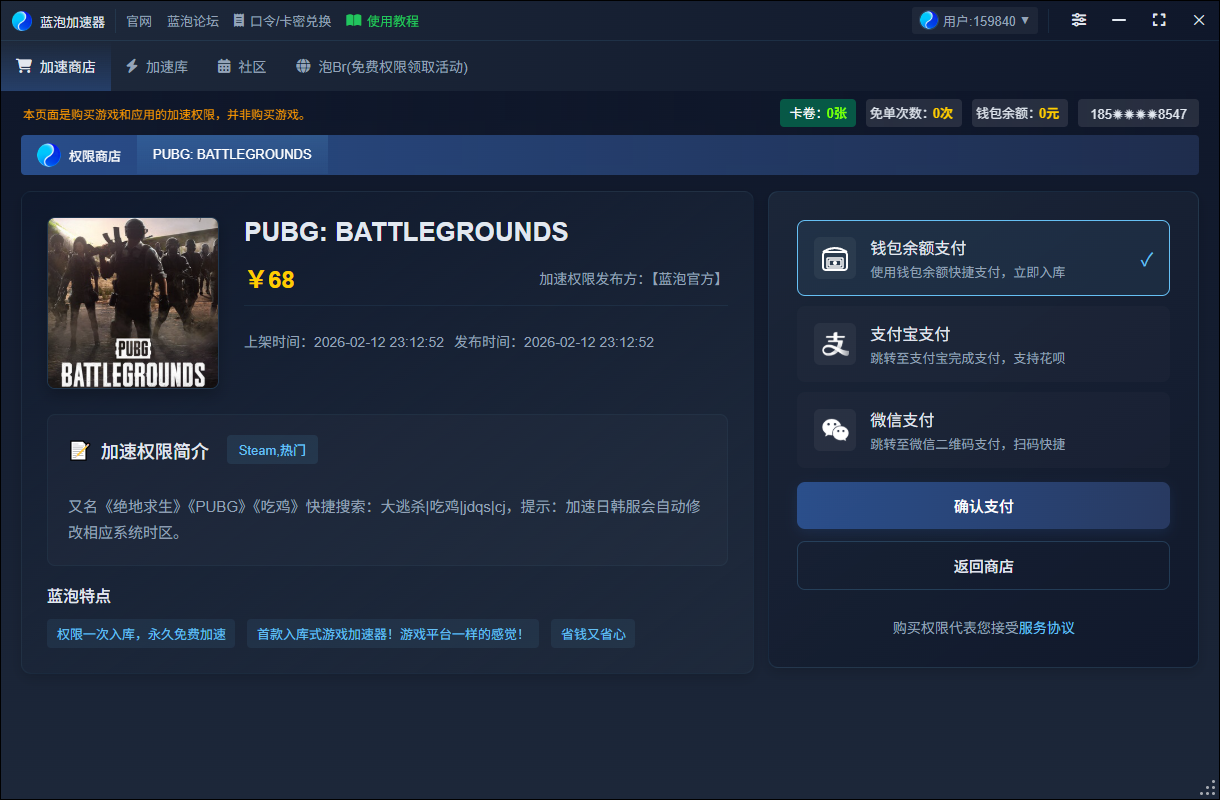The height and width of the screenshot is (800, 1220).
Task: Click the PUBG BATTLEGROUNDS cover thumbnail
Action: click(133, 303)
